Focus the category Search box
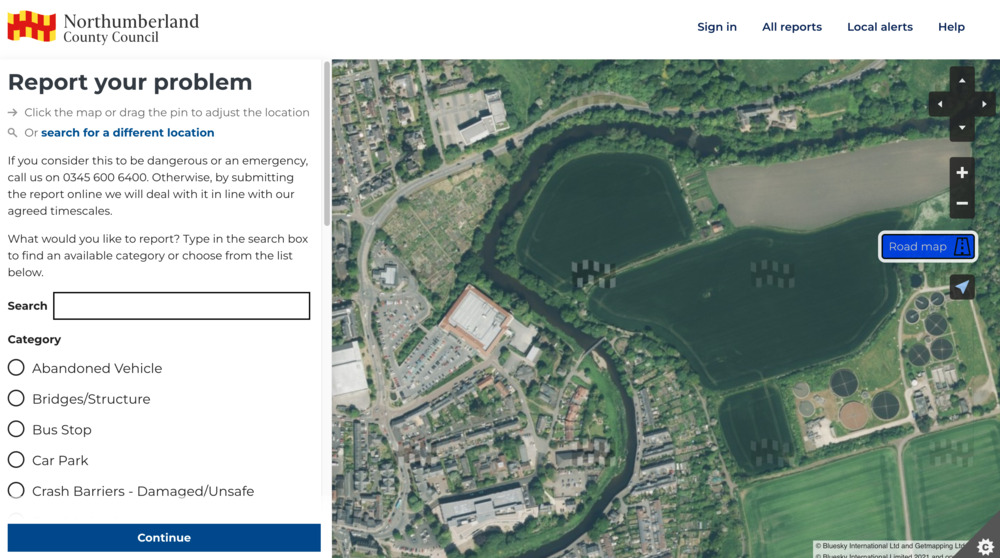Screen dimensions: 1000x558 click(182, 306)
